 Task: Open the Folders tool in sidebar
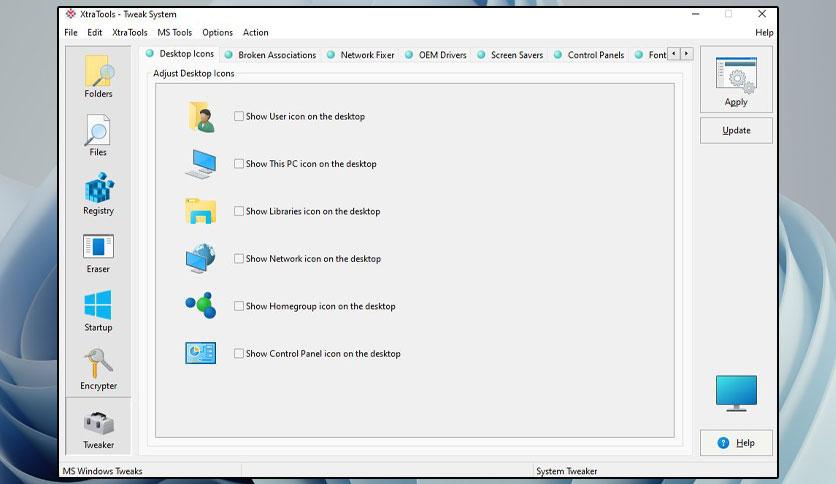click(99, 77)
